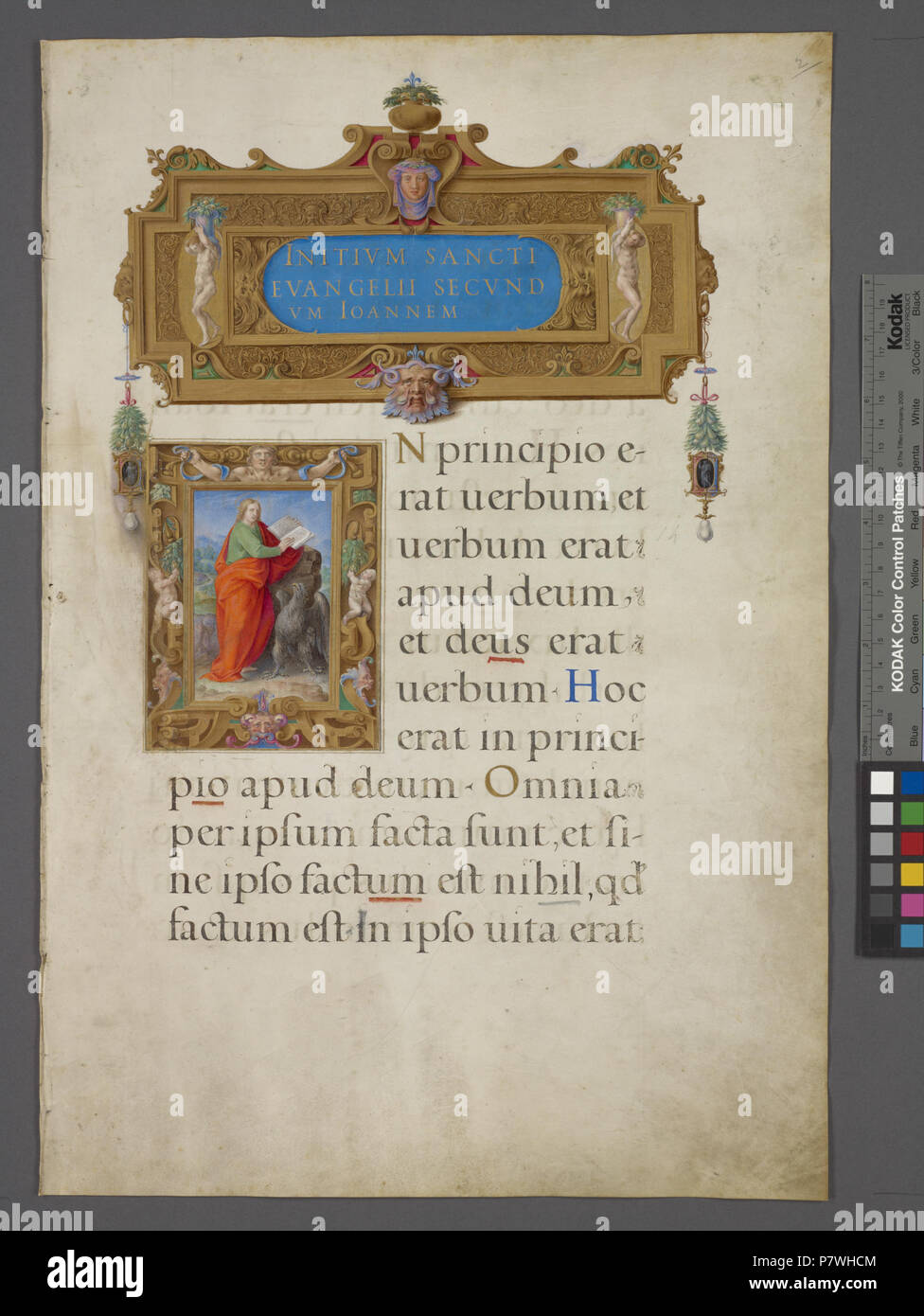924x1316 pixels.
Task: Pick the red color patch
Action: tap(912, 843)
